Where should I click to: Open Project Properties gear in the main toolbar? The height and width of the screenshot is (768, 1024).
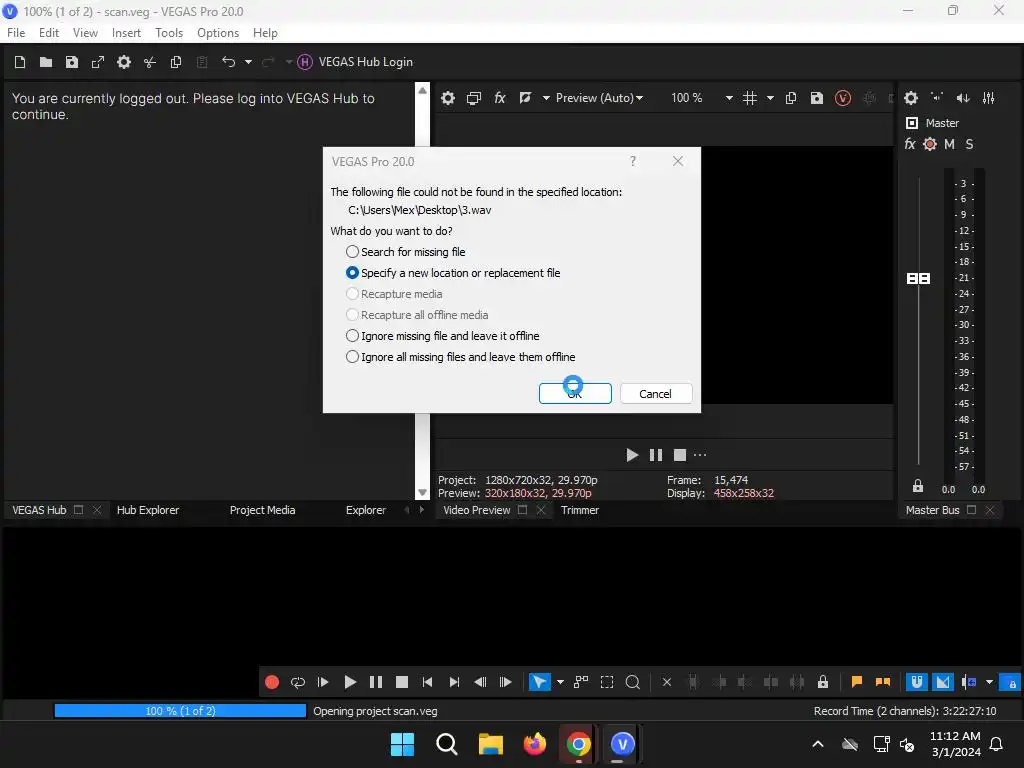click(123, 62)
